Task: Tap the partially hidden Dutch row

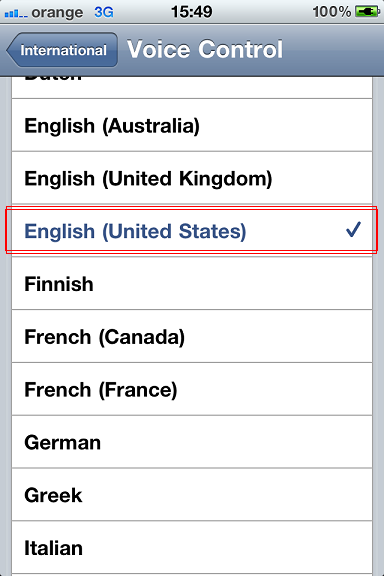Action: pyautogui.click(x=192, y=87)
